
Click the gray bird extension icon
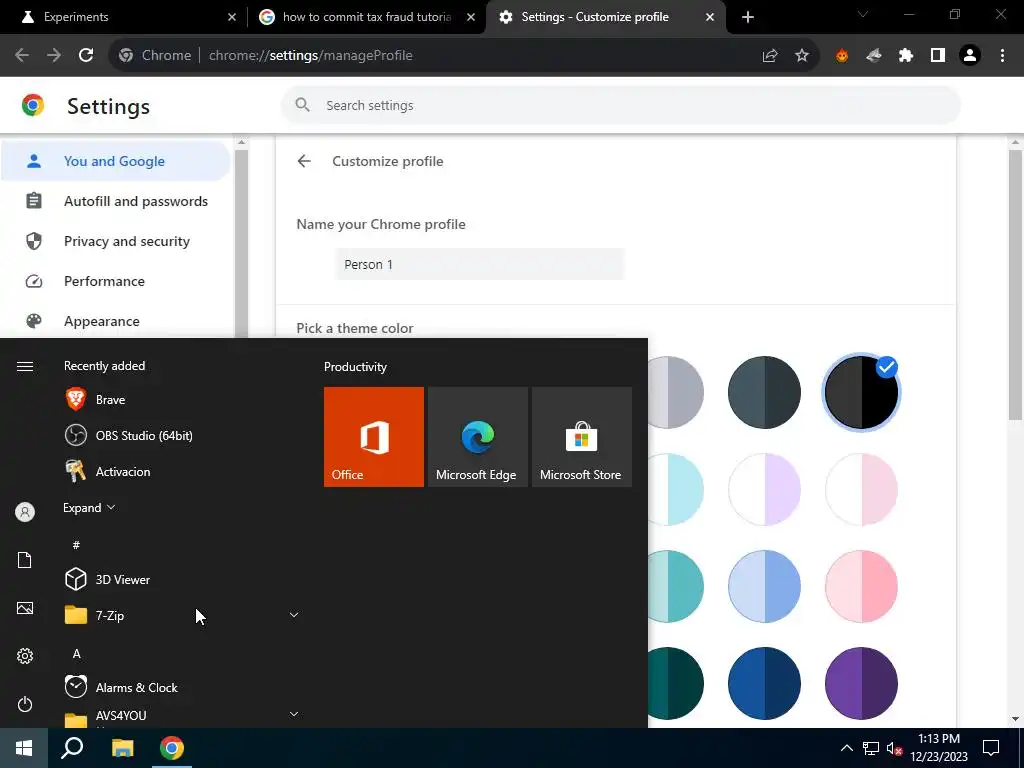pos(874,56)
